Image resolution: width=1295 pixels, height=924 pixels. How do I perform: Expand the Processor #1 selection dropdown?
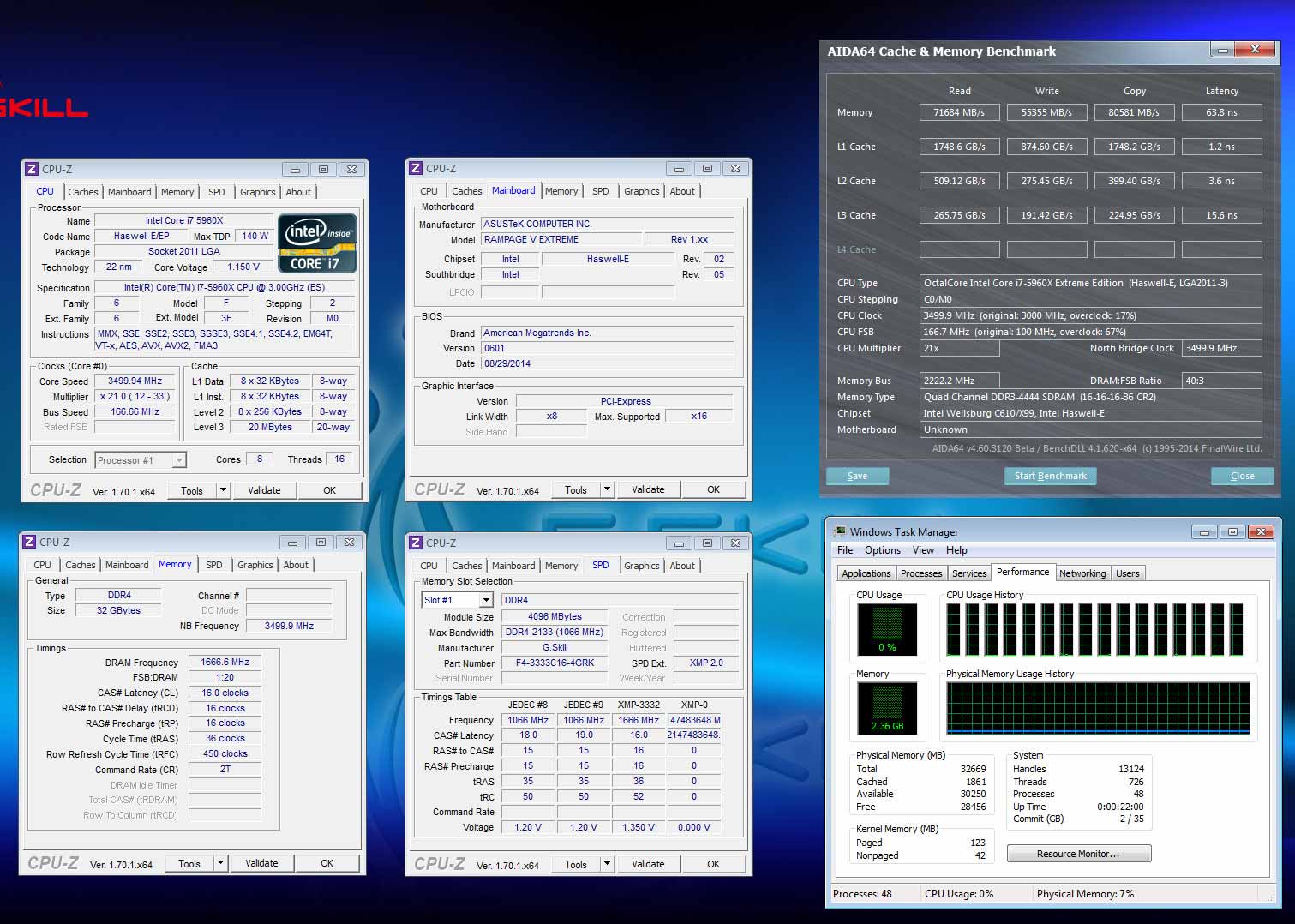[x=178, y=460]
